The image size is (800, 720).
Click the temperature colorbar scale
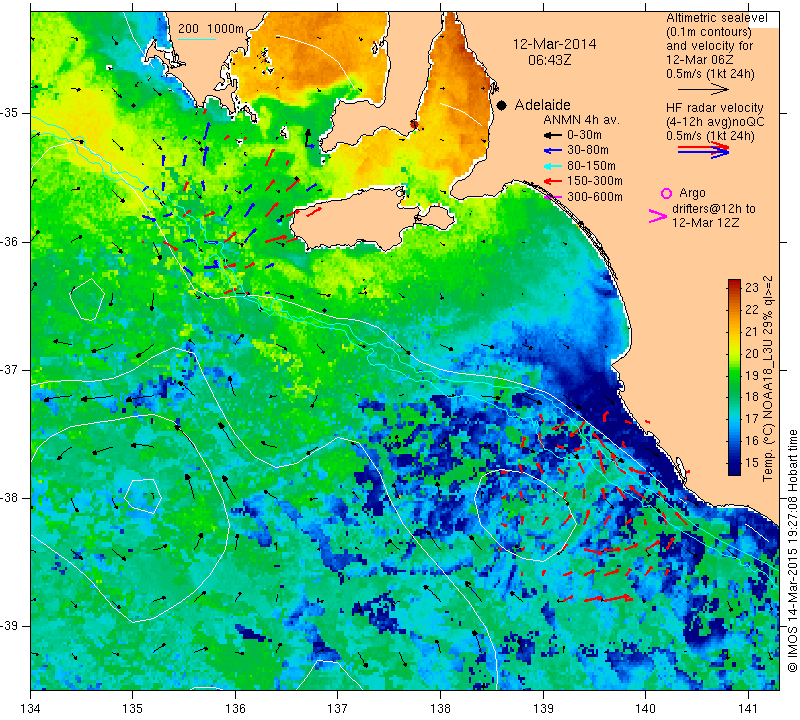[734, 377]
